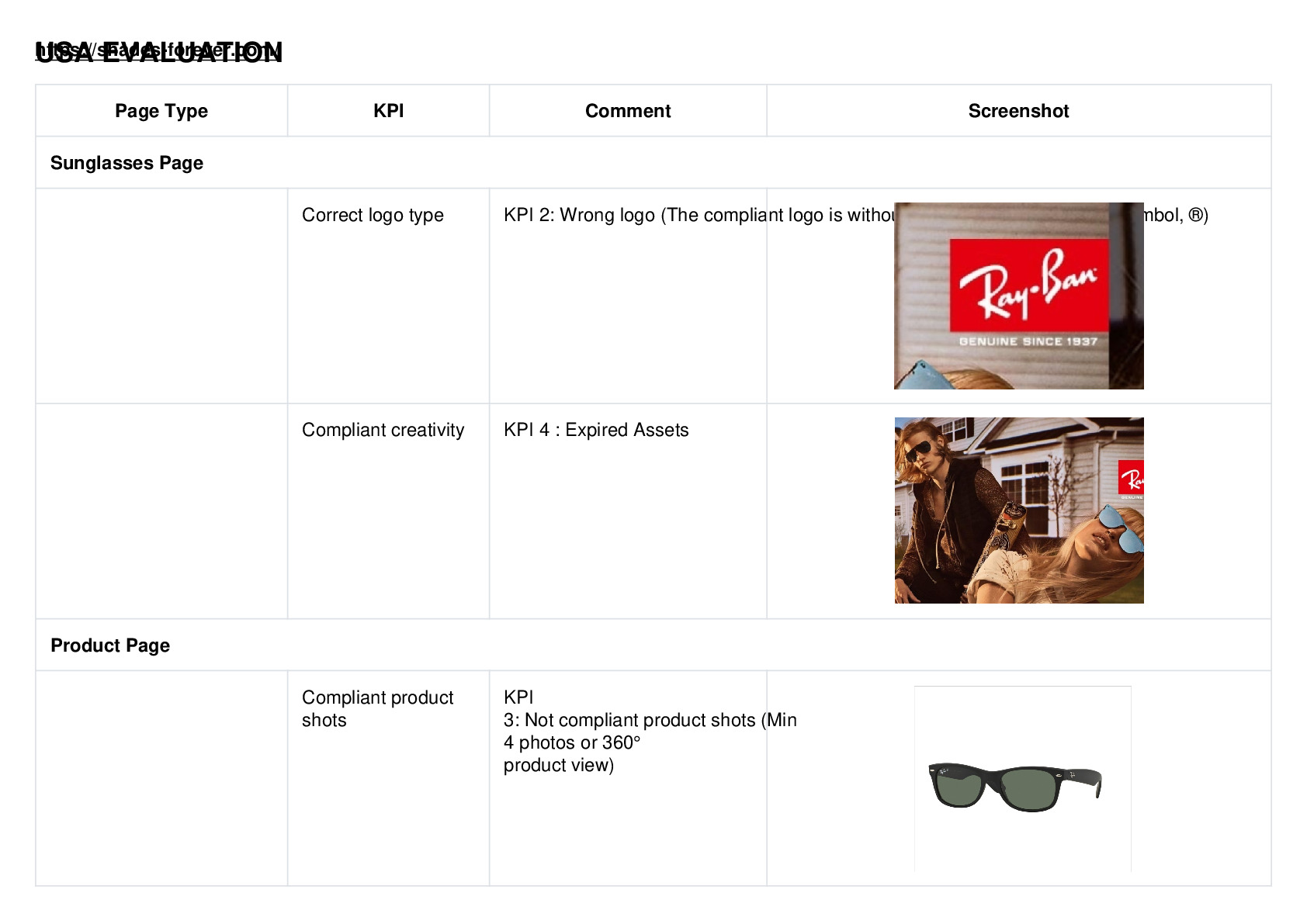Click the Not compliant product shots comment
This screenshot has width=1307, height=924.
650,731
